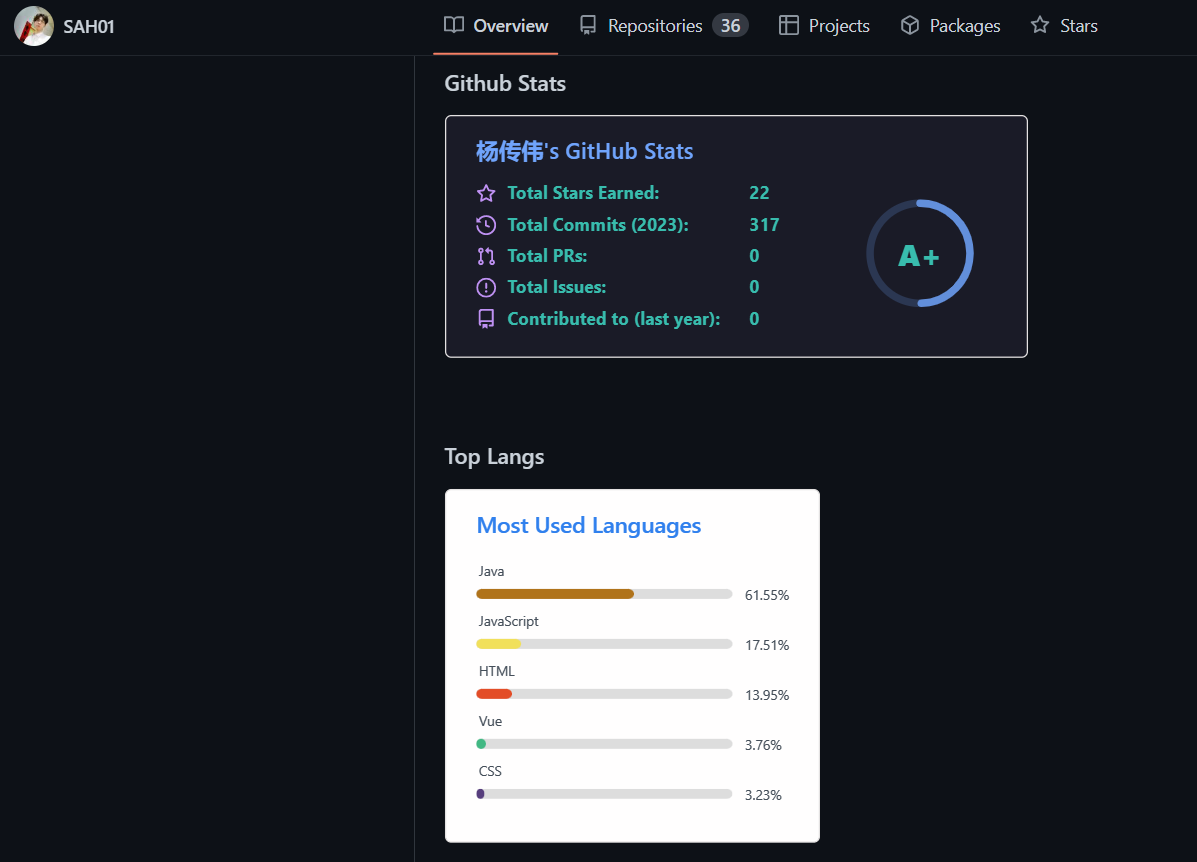
Task: Click the JavaScript yellow progress bar
Action: click(x=604, y=644)
